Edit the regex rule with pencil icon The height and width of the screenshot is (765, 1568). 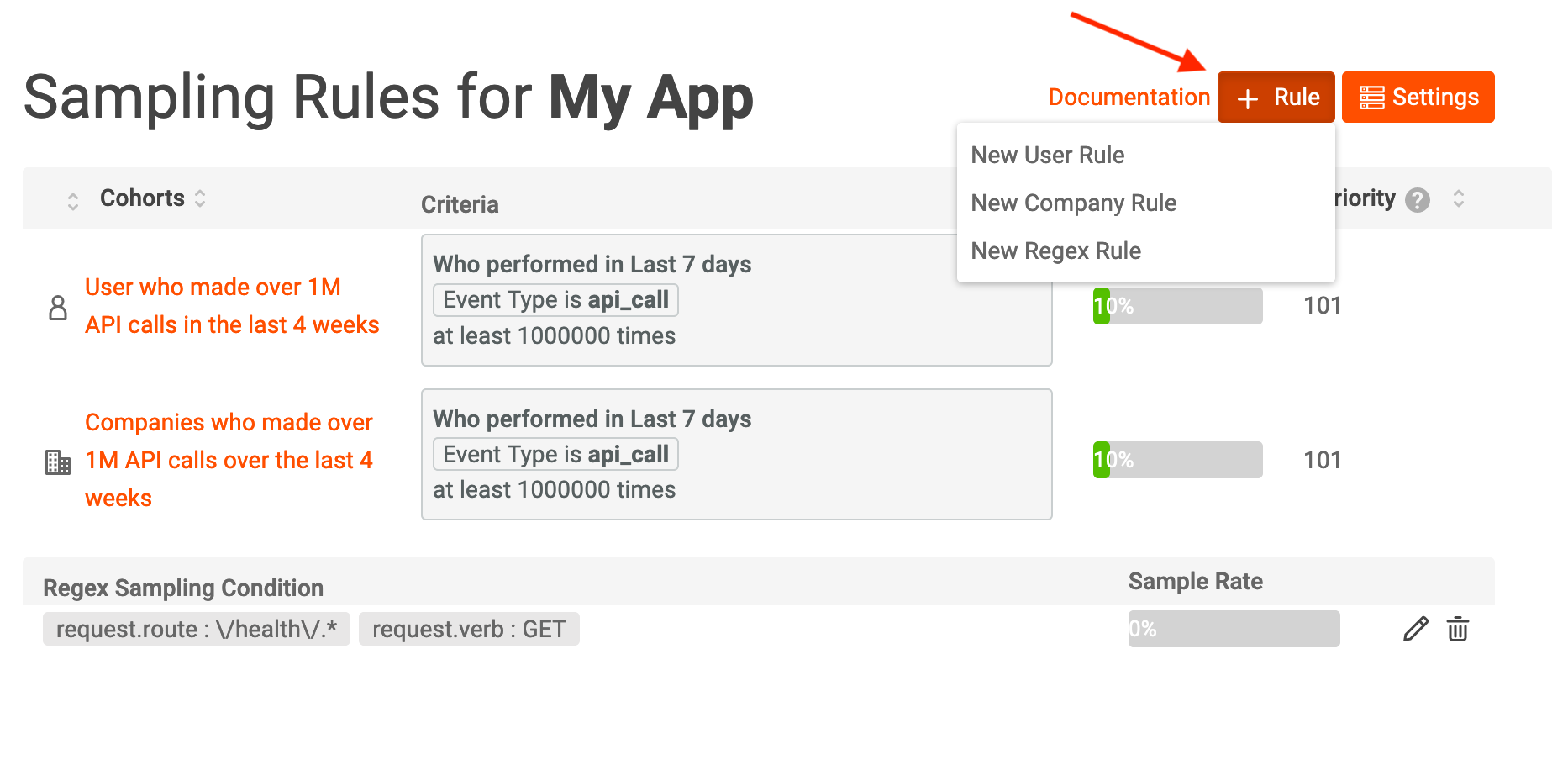pos(1415,629)
